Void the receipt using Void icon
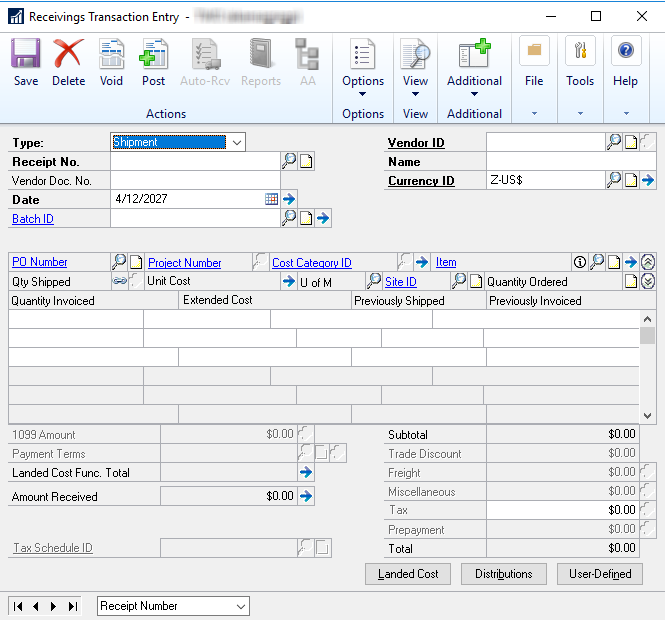The width and height of the screenshot is (665, 620). pos(111,62)
